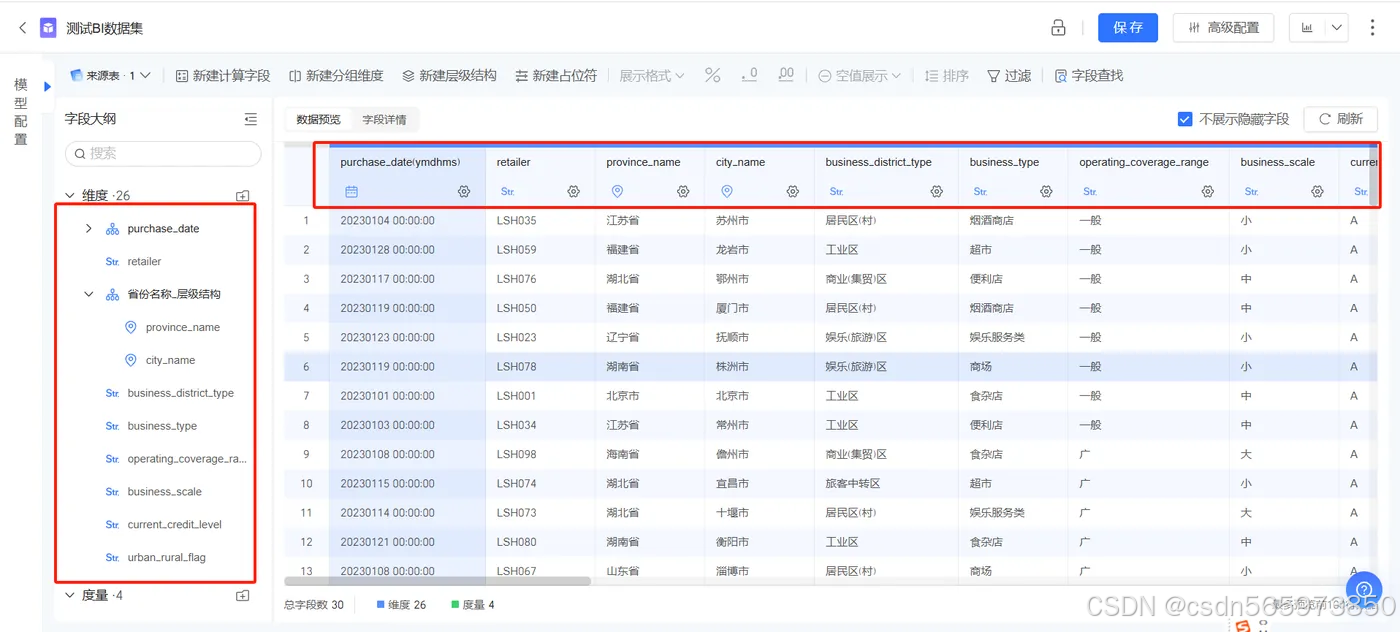Switch to 数据预览 tab
This screenshot has width=1400, height=632.
[x=318, y=120]
